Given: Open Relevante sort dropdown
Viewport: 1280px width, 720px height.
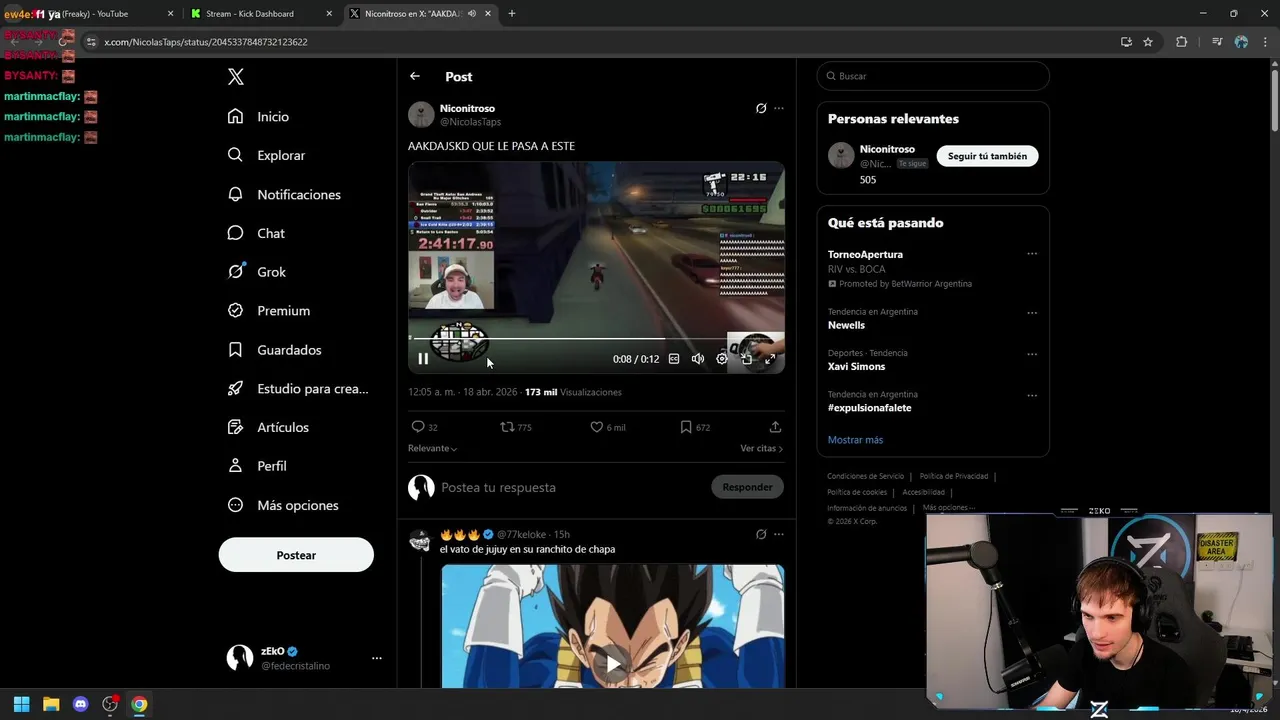Looking at the screenshot, I should pyautogui.click(x=432, y=448).
